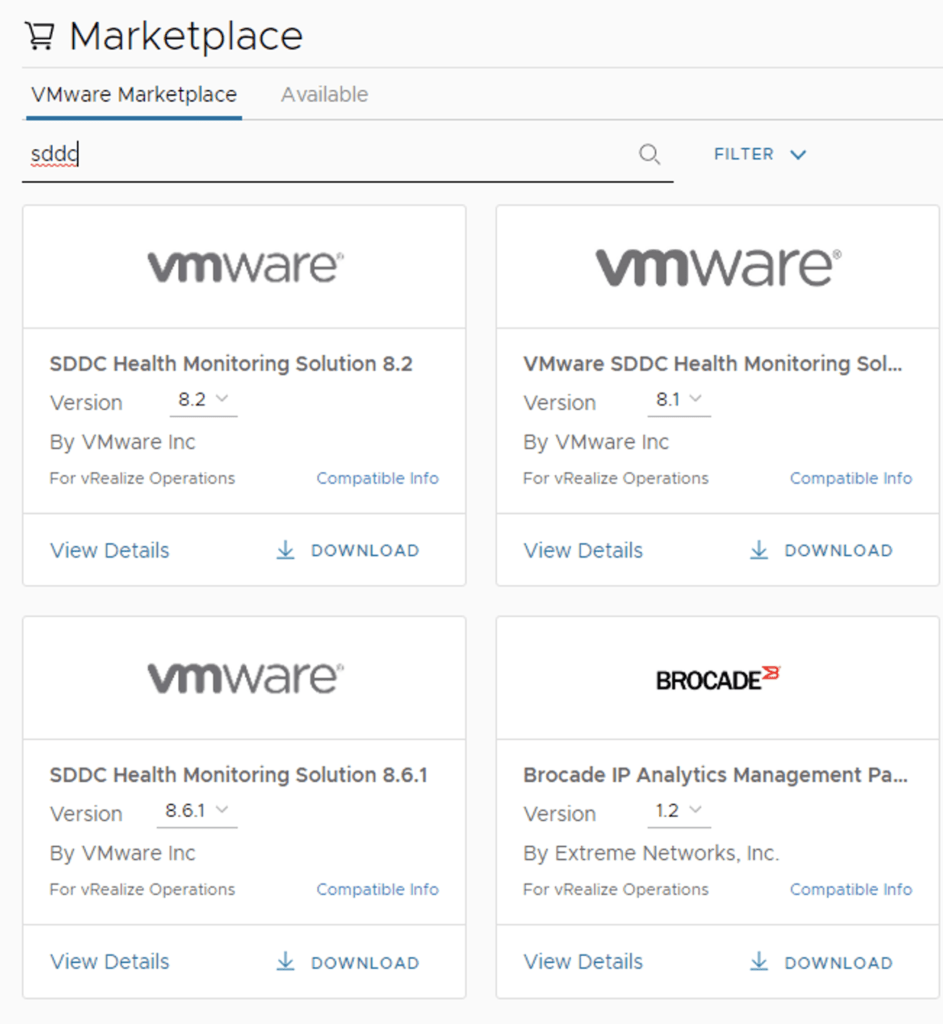
Task: Expand the FILTER dropdown
Action: [x=759, y=154]
